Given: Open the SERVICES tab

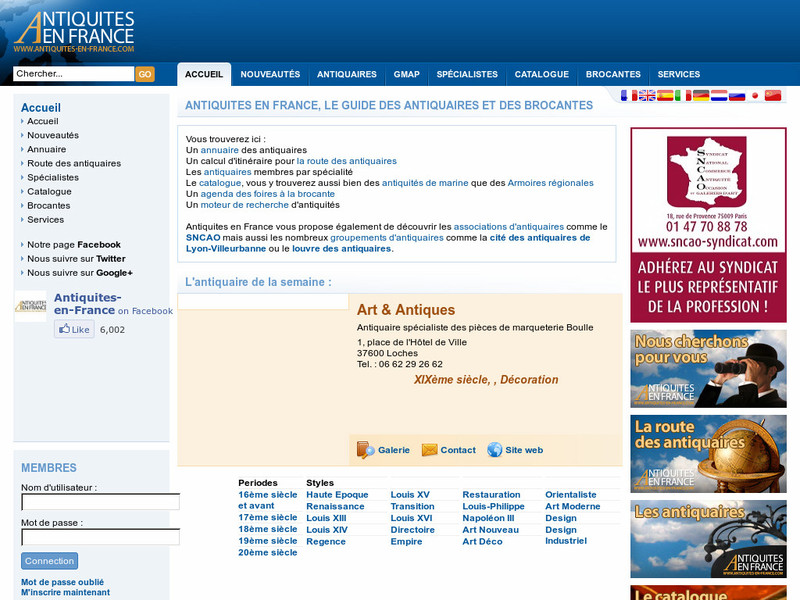Looking at the screenshot, I should (679, 74).
